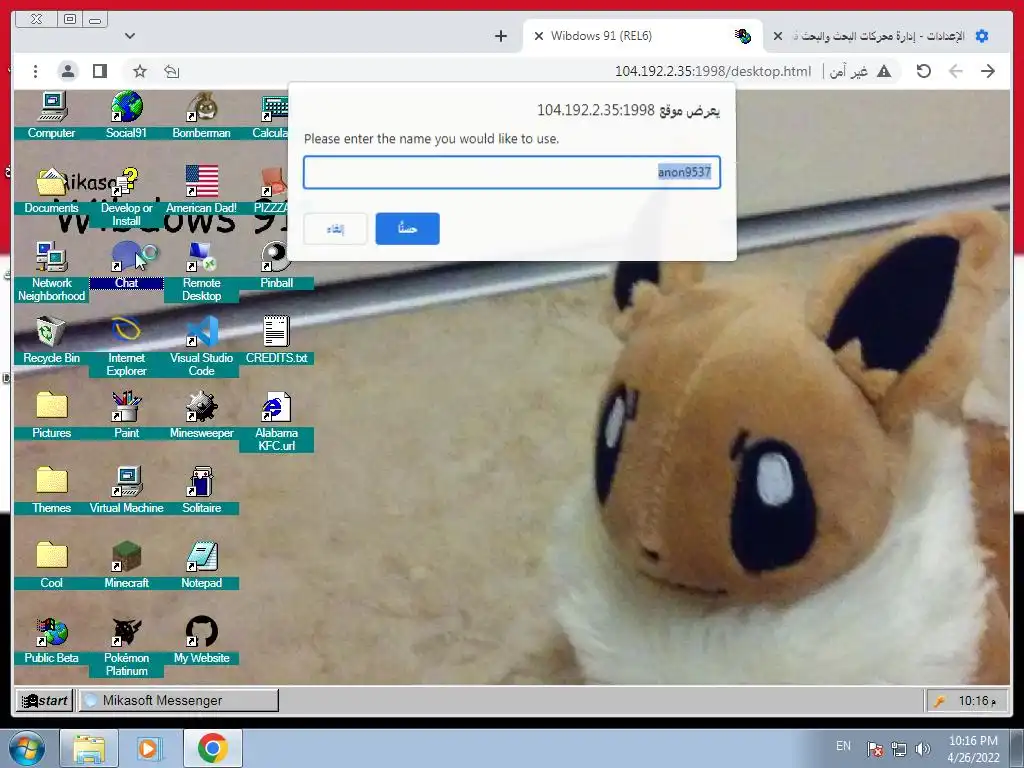Bookmark this page with the star icon

point(140,71)
